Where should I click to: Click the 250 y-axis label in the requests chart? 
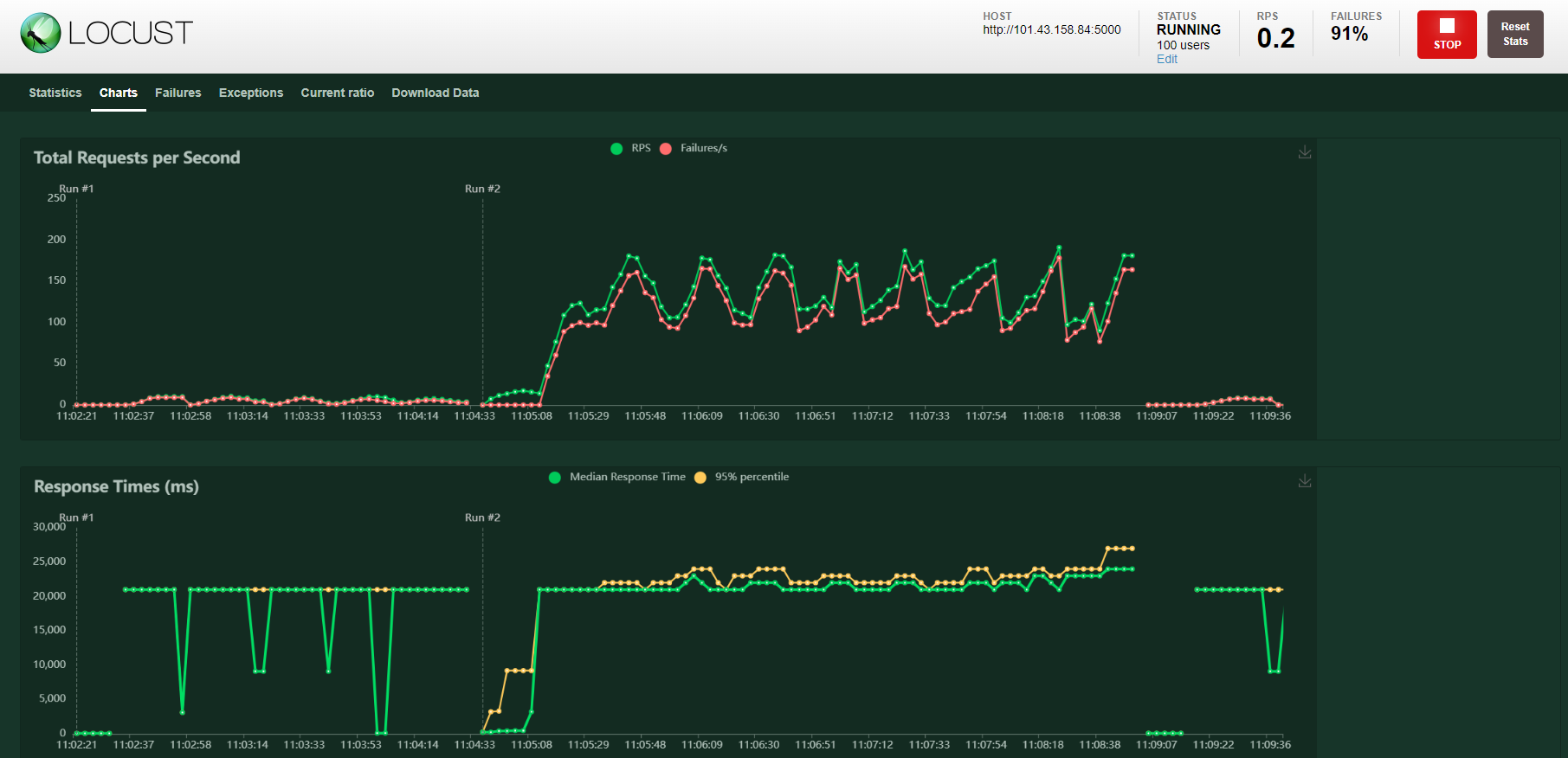[x=56, y=198]
